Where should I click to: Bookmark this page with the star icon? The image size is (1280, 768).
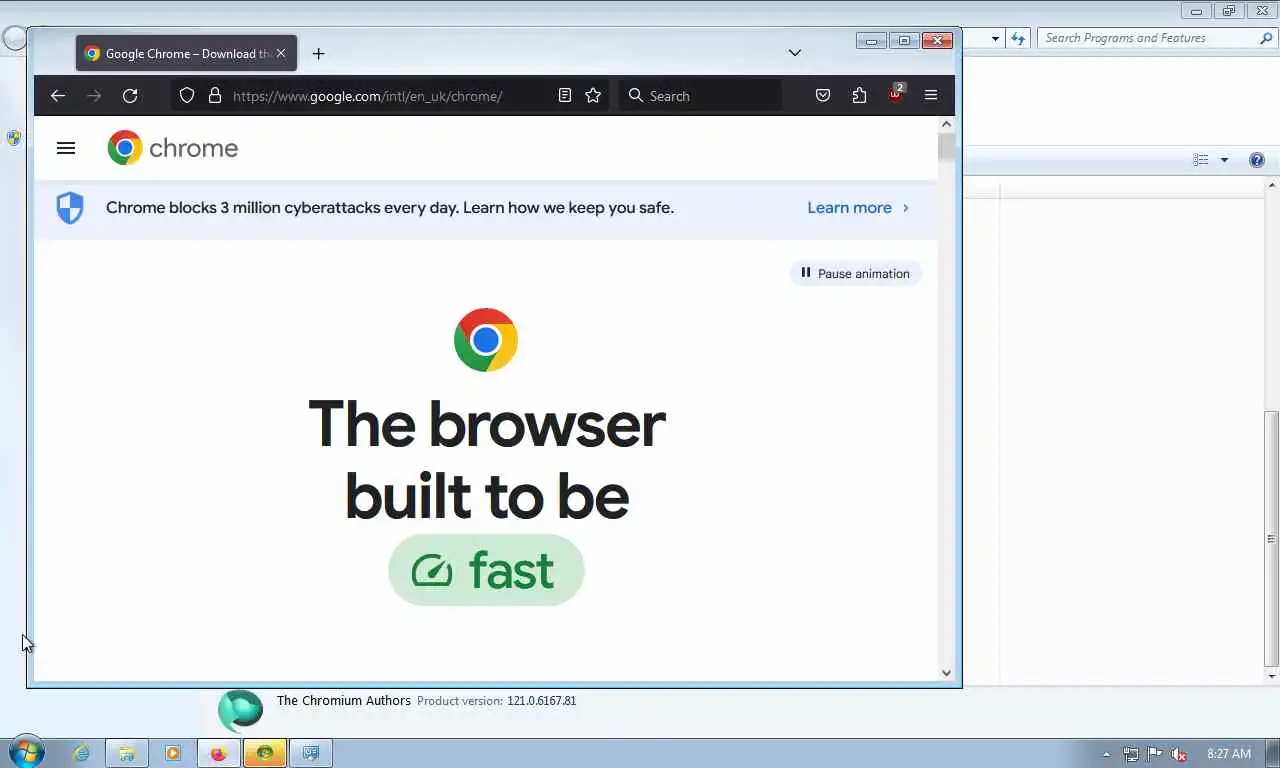593,96
